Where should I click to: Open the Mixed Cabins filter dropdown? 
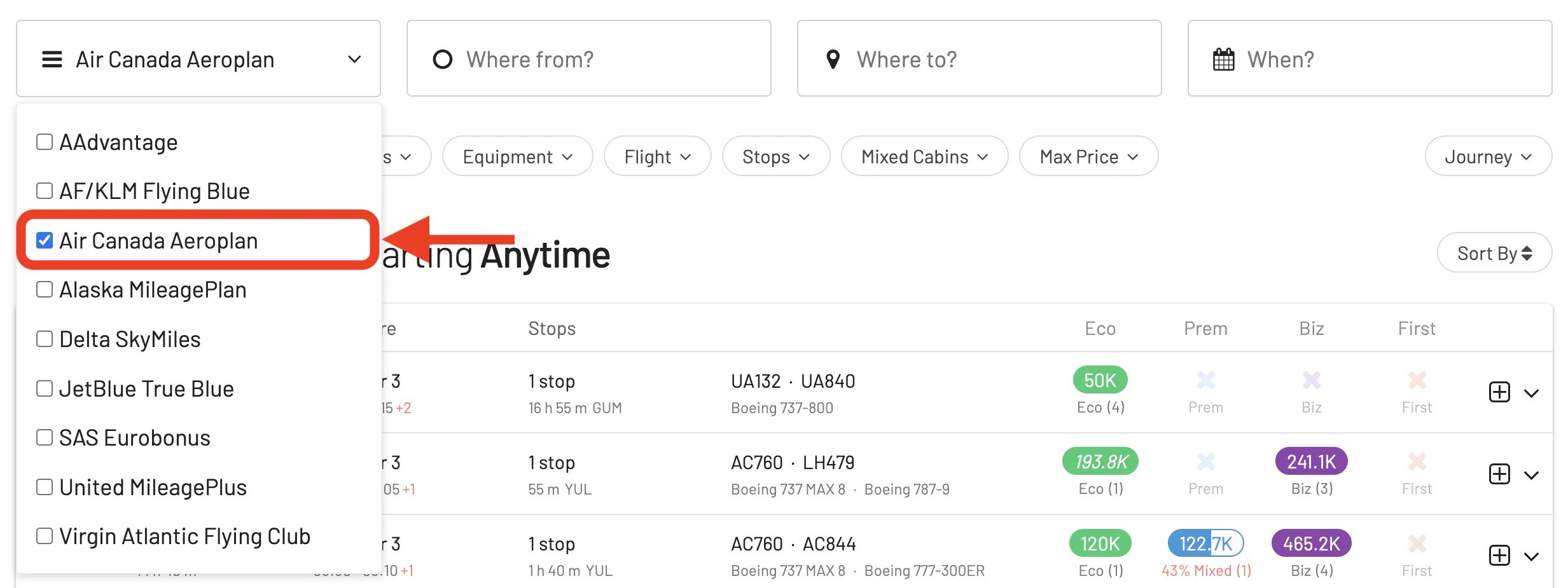pyautogui.click(x=924, y=156)
